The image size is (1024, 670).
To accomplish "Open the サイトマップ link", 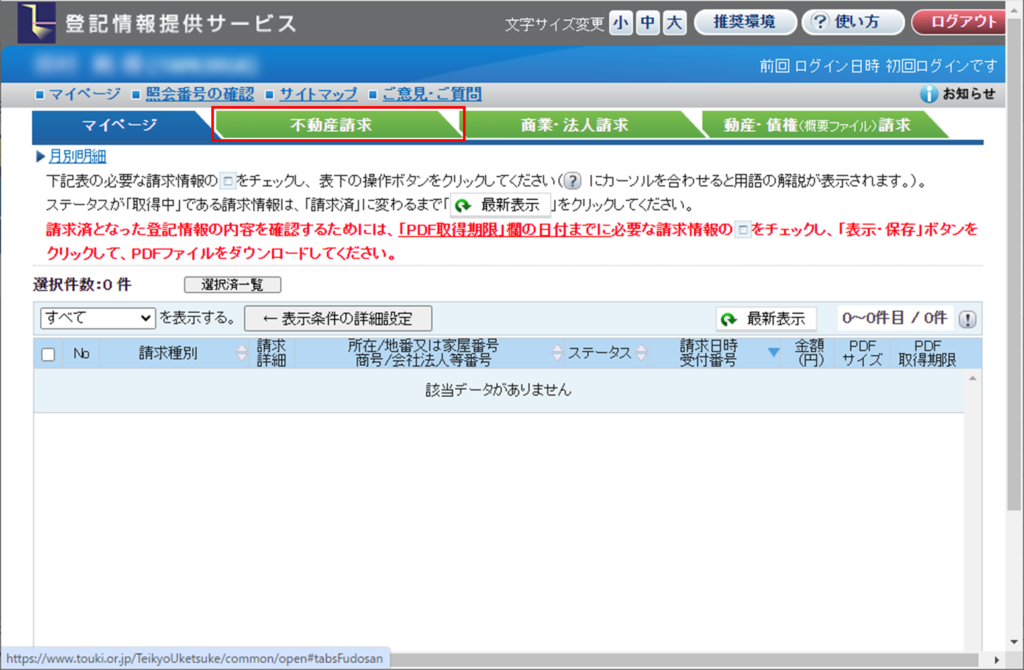I will [318, 94].
